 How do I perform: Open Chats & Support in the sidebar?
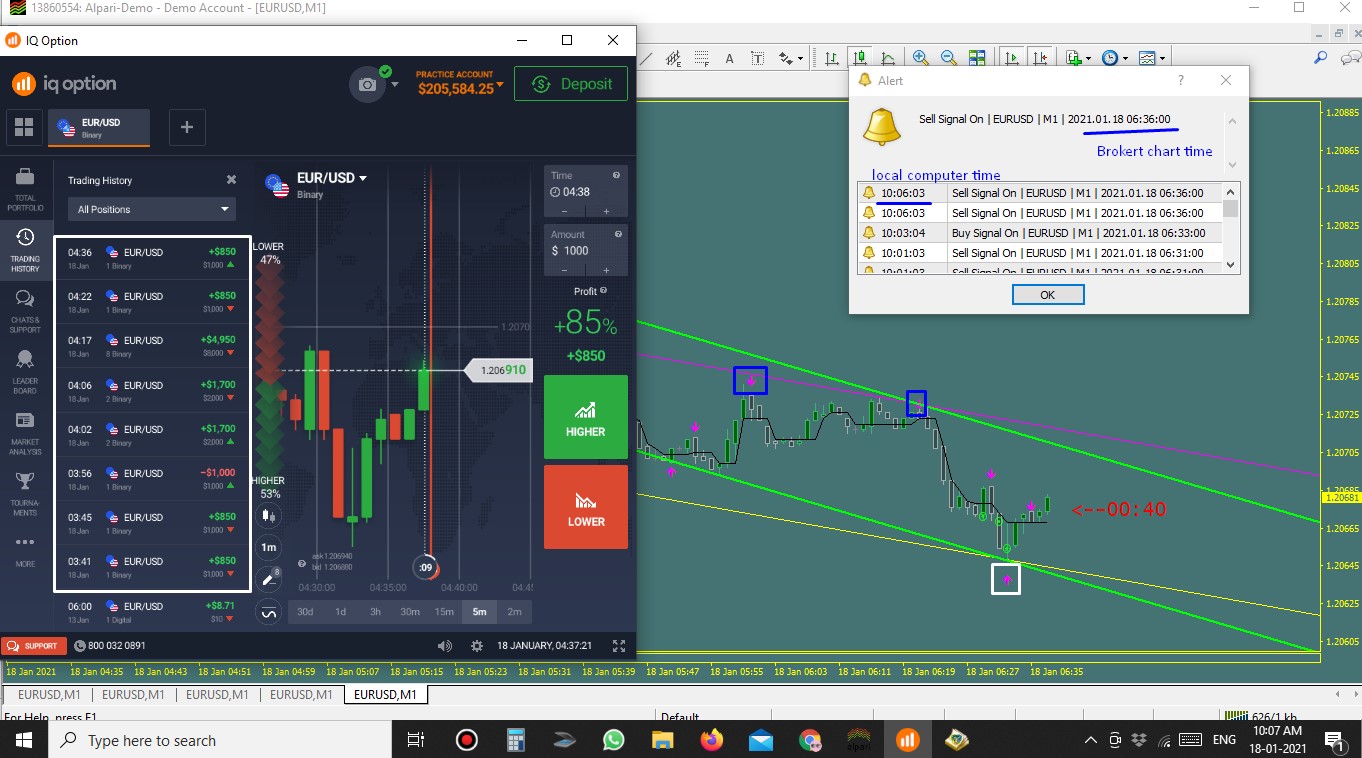(x=25, y=311)
